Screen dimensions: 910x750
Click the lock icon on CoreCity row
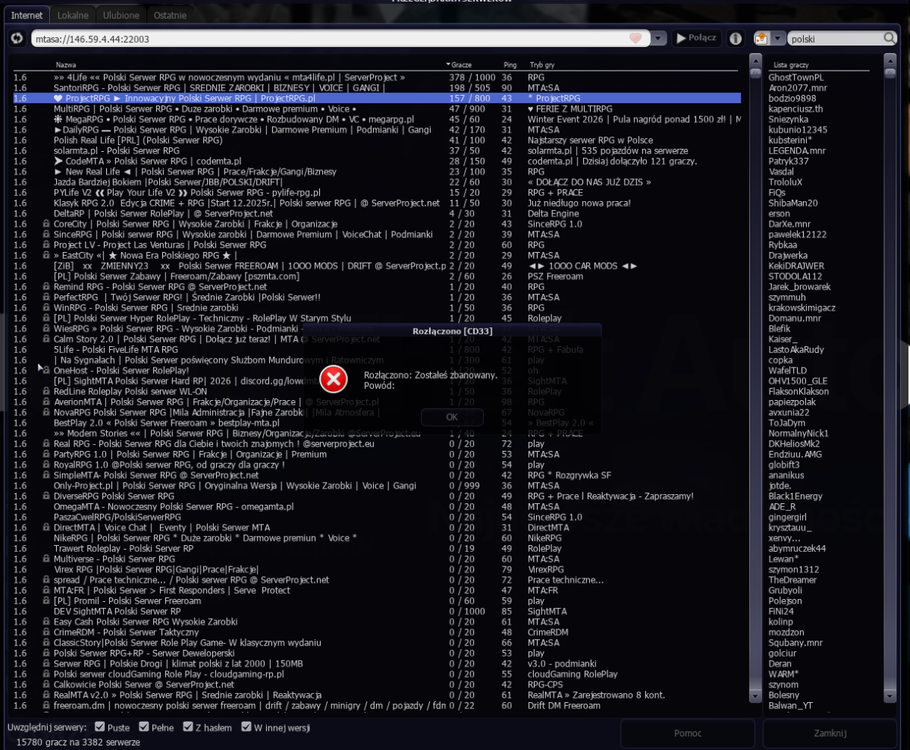(46, 223)
